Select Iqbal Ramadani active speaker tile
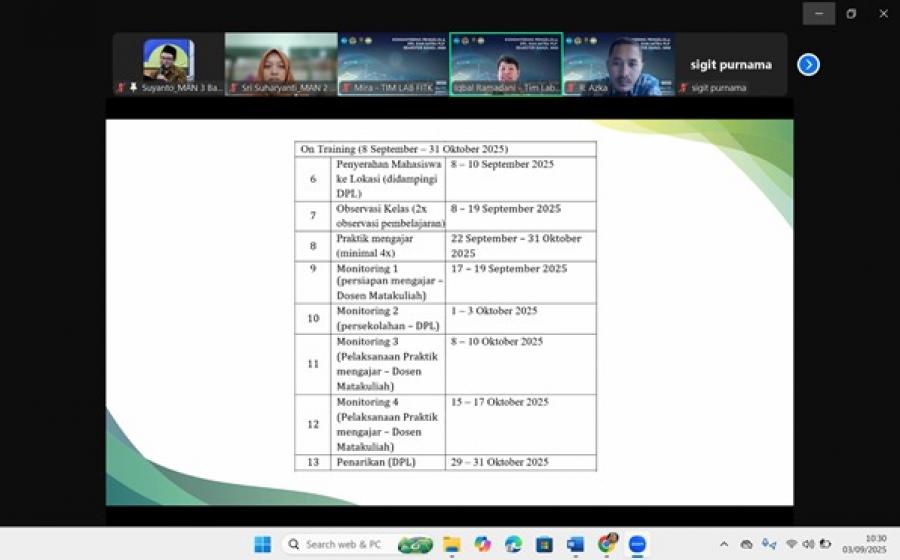 [x=505, y=65]
